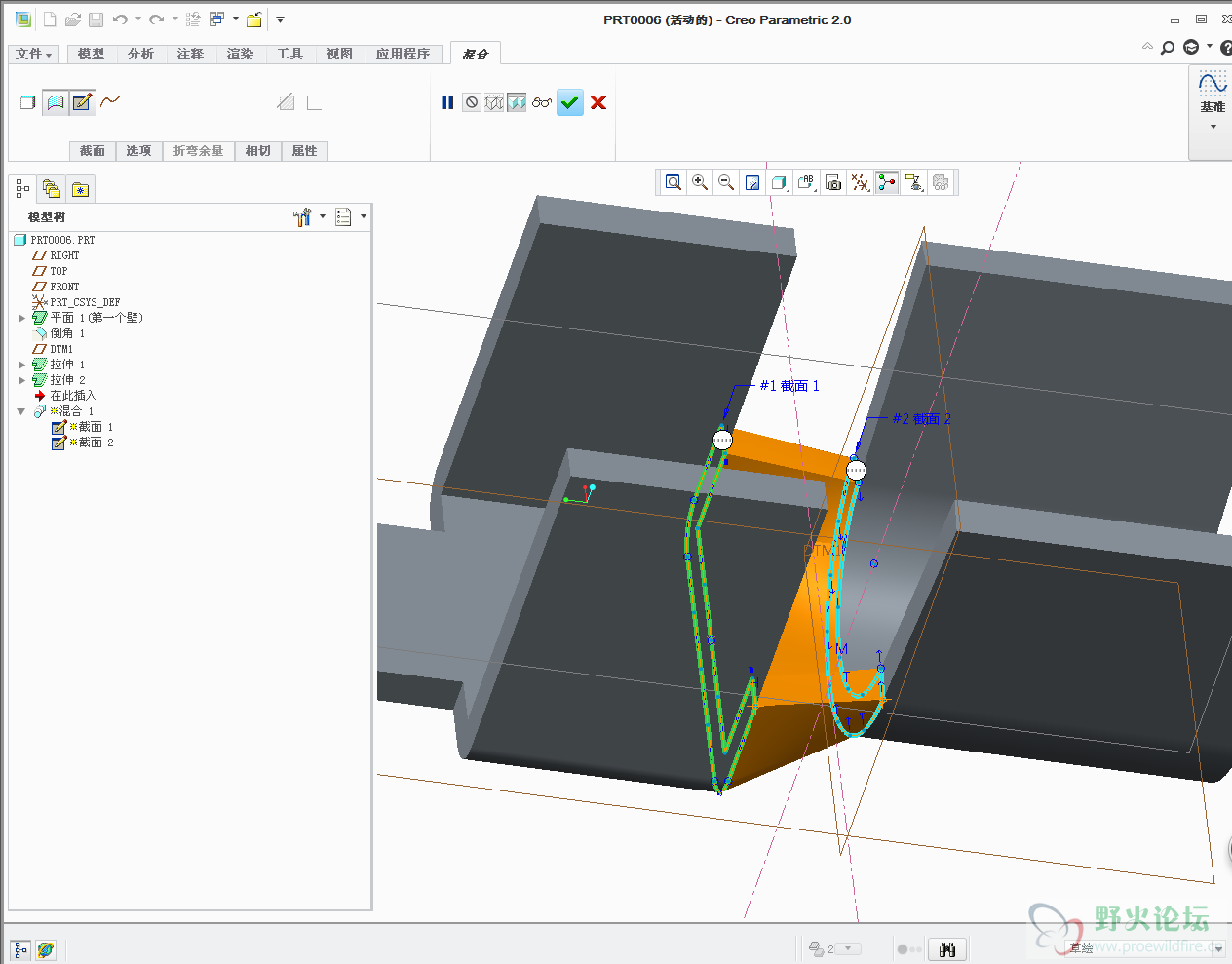The height and width of the screenshot is (964, 1232).
Task: Switch to the 注释 ribbon tab
Action: pyautogui.click(x=190, y=55)
